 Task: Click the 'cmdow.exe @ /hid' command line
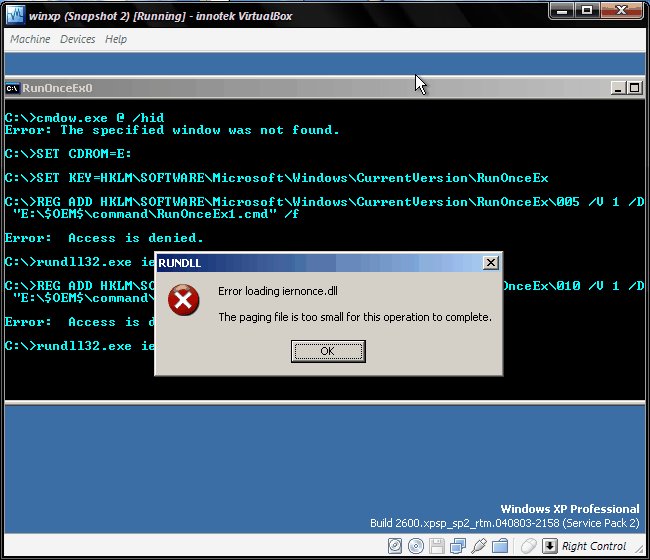85,118
